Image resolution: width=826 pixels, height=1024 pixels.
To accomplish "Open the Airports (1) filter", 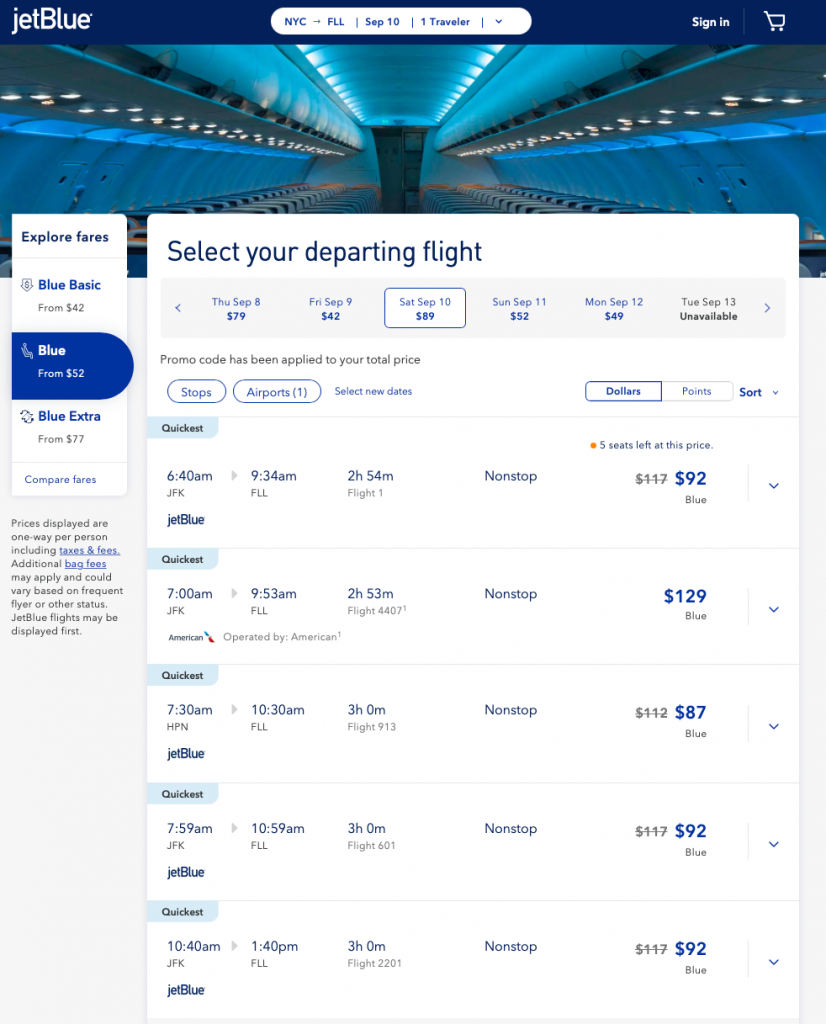I will point(277,392).
